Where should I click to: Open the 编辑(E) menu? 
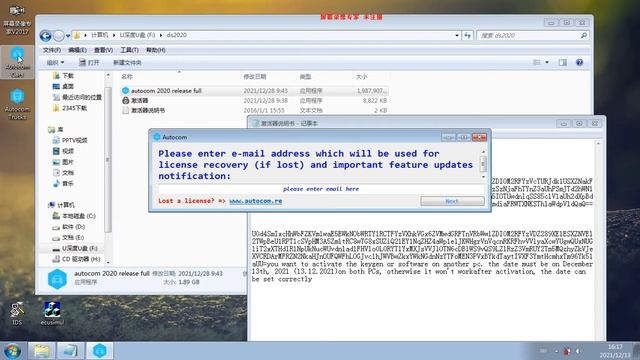pyautogui.click(x=77, y=50)
